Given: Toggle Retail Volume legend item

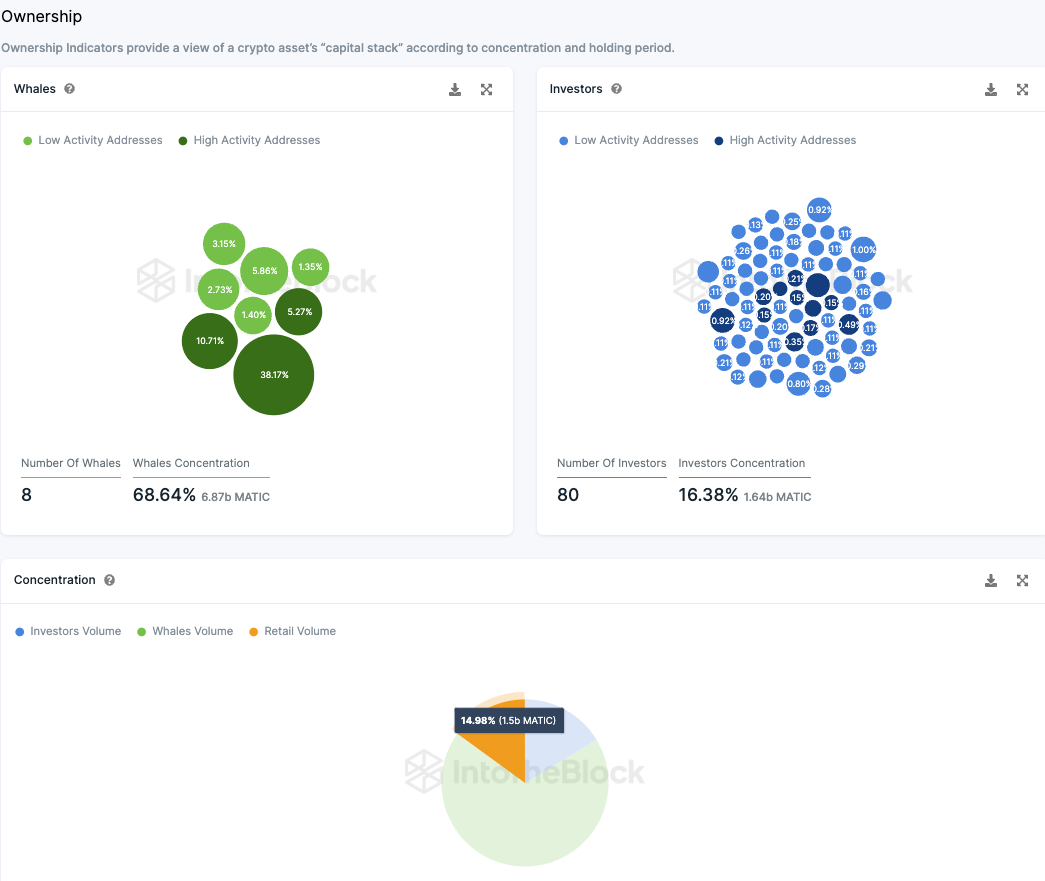Looking at the screenshot, I should coord(292,631).
